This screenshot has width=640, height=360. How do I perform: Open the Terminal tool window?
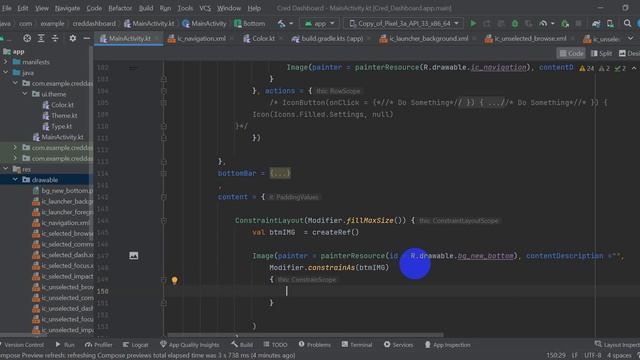point(357,345)
